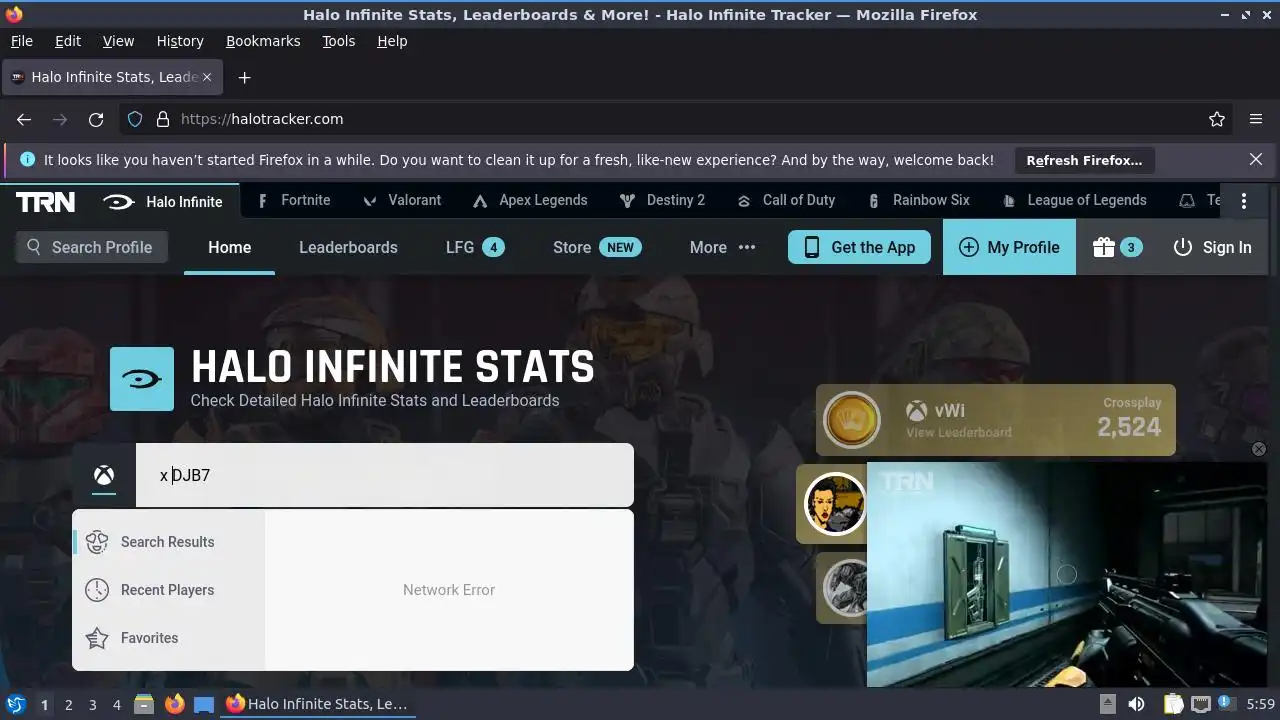This screenshot has height=720, width=1280.
Task: Open the Tools menu
Action: click(338, 41)
